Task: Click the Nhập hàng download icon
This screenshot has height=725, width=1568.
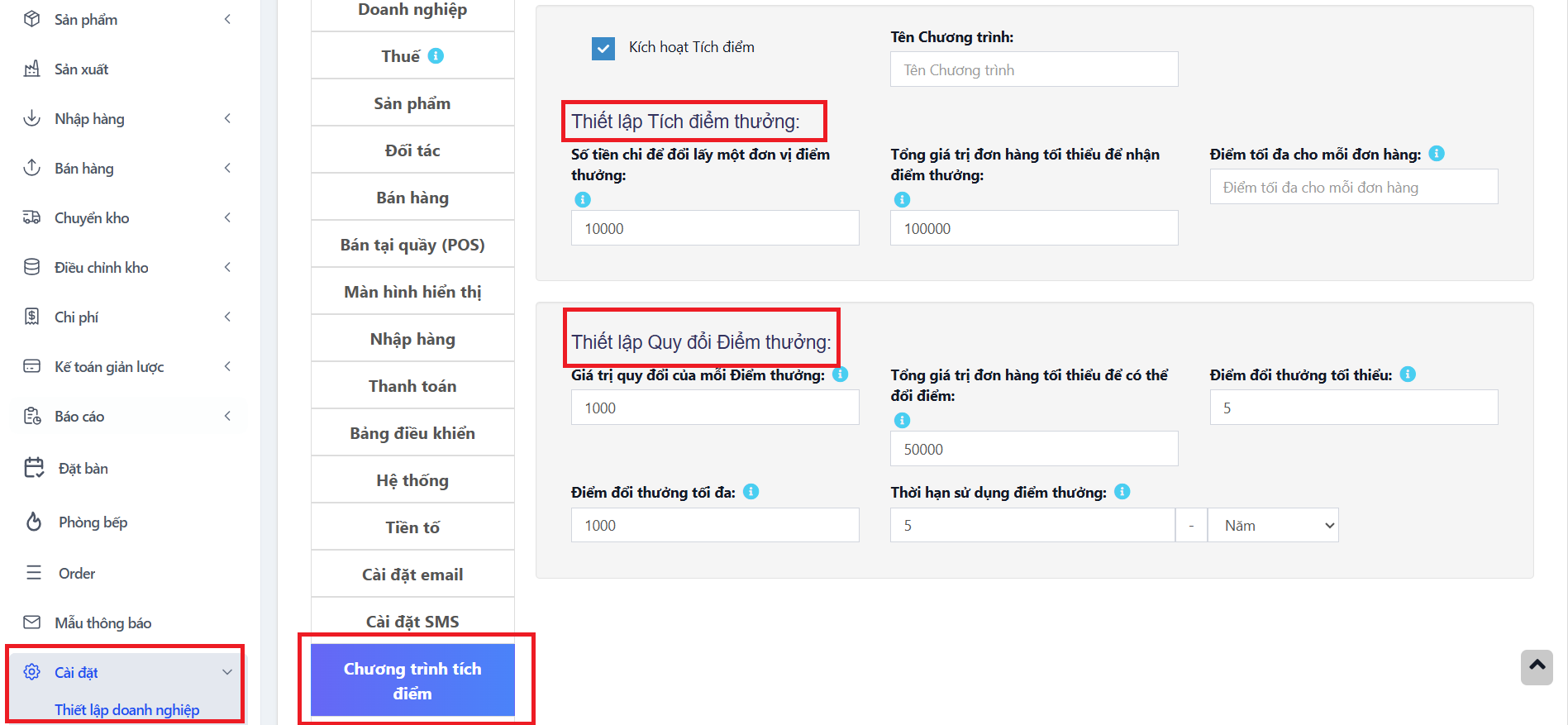Action: click(x=31, y=118)
